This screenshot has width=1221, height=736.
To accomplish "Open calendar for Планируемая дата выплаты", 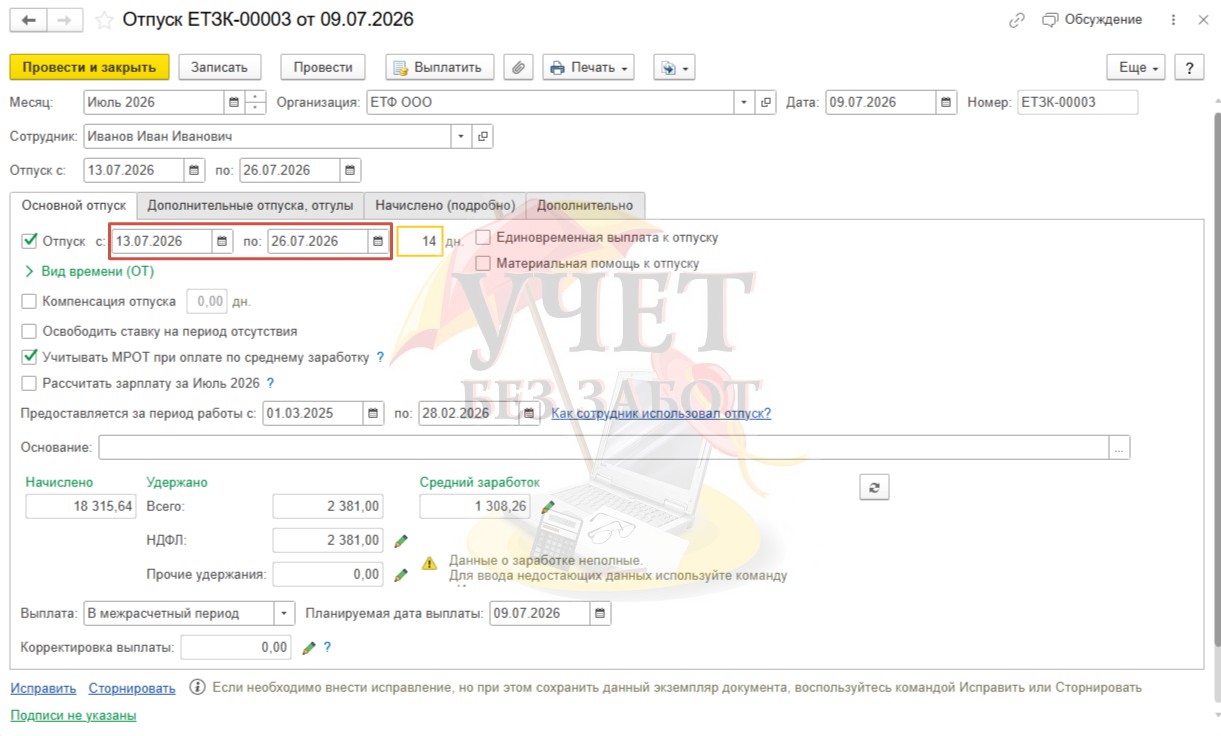I will click(600, 613).
